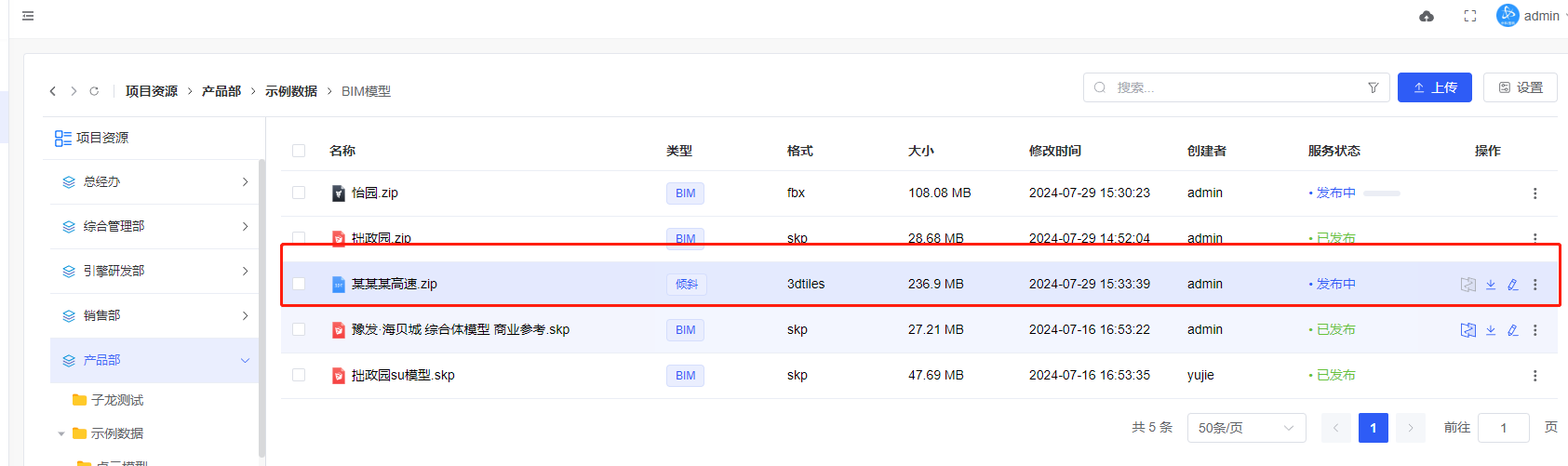Image resolution: width=1568 pixels, height=466 pixels.
Task: Click the publishing progress bar for 怡园.zip
Action: coord(1381,193)
